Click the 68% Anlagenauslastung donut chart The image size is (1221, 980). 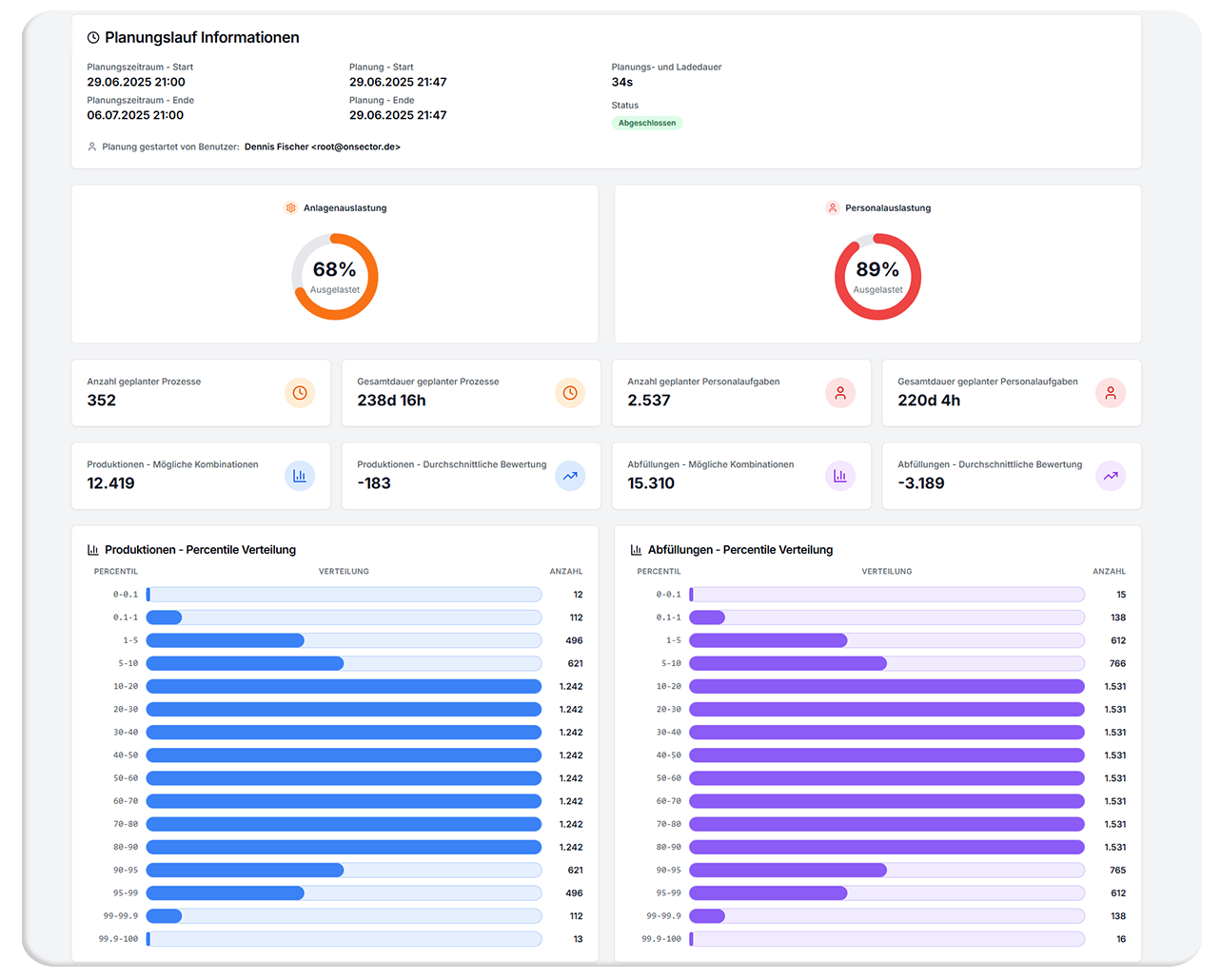pos(335,277)
